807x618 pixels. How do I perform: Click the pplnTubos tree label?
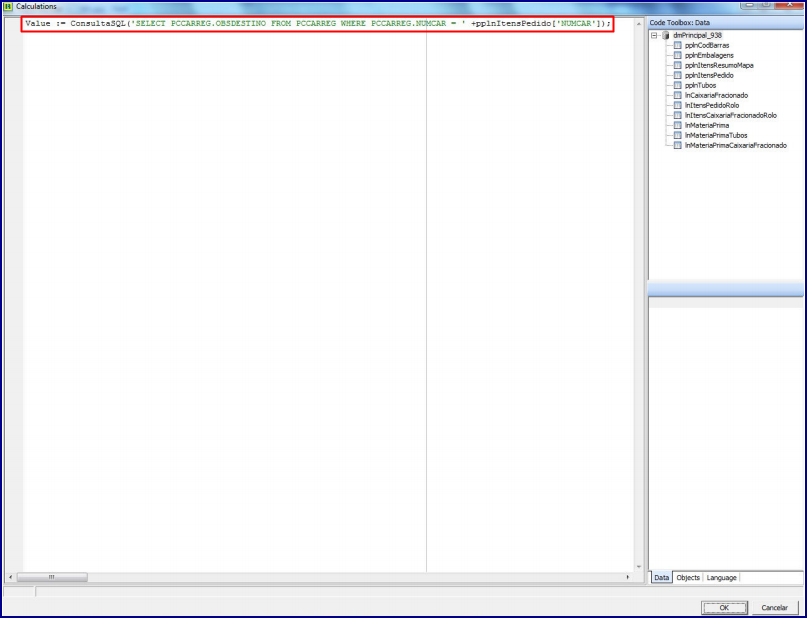click(700, 85)
